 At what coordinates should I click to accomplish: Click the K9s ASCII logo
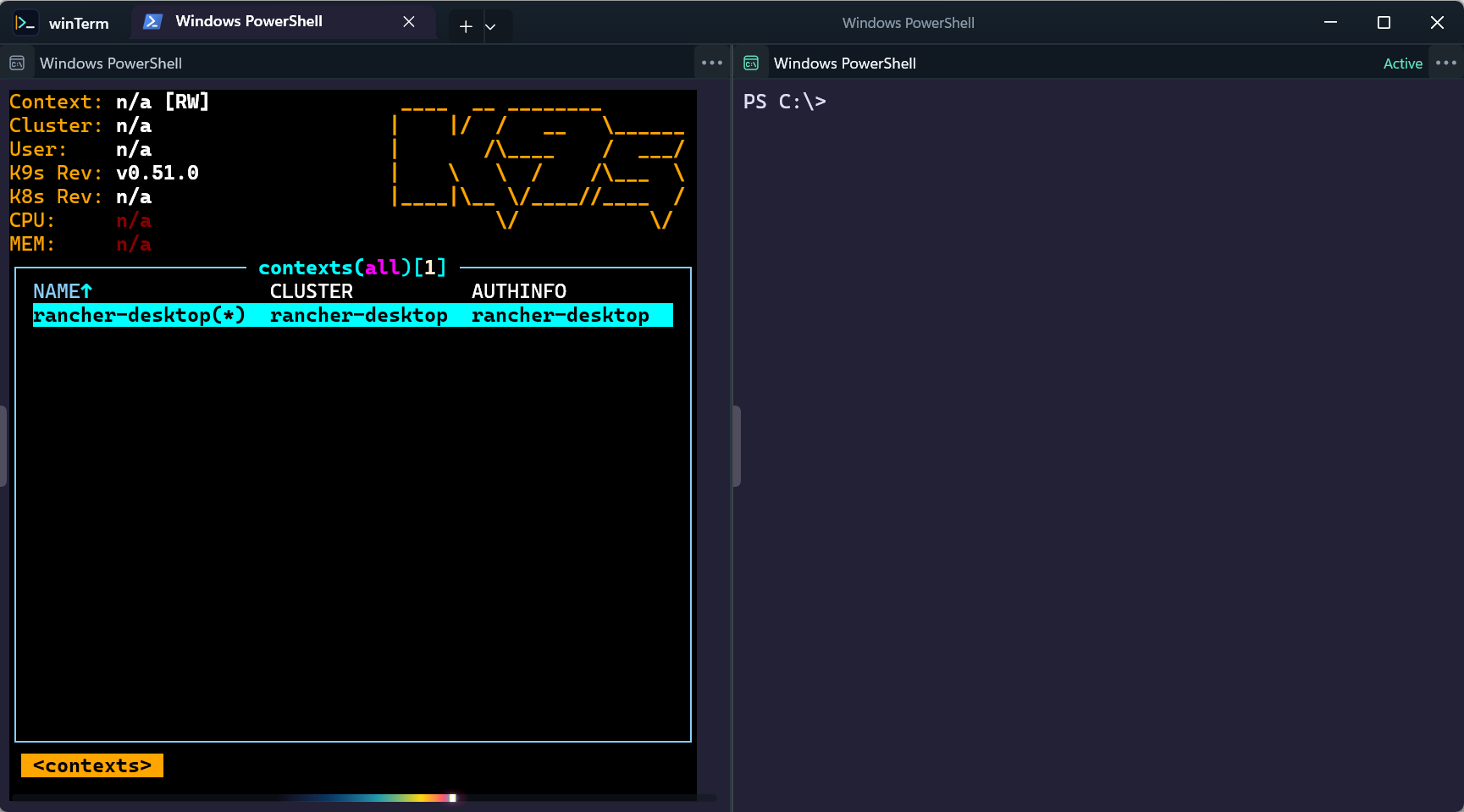pos(538,167)
